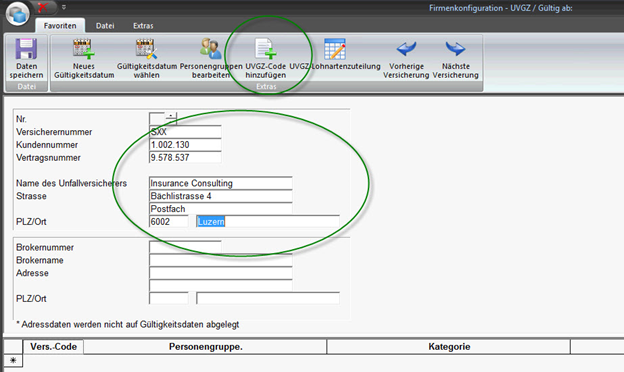Click the Personengruppe column header
The height and width of the screenshot is (372, 624).
click(205, 347)
